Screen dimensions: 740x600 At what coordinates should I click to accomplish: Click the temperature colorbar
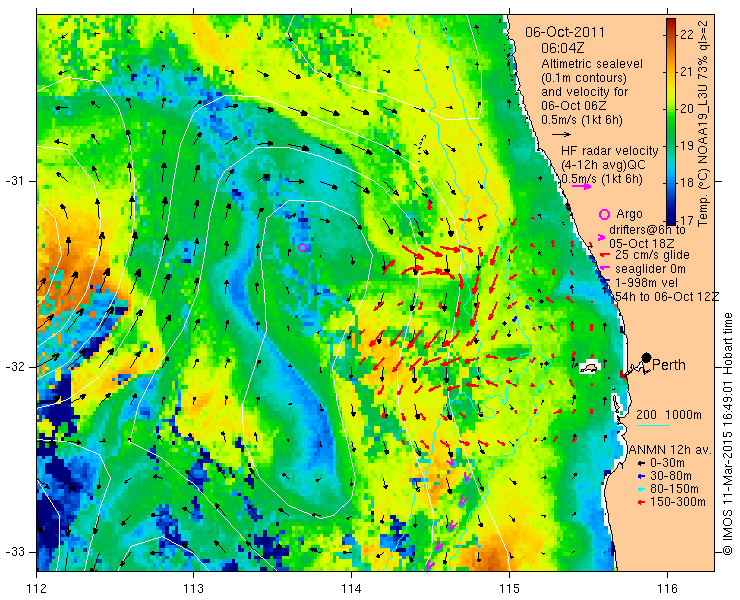(x=671, y=121)
